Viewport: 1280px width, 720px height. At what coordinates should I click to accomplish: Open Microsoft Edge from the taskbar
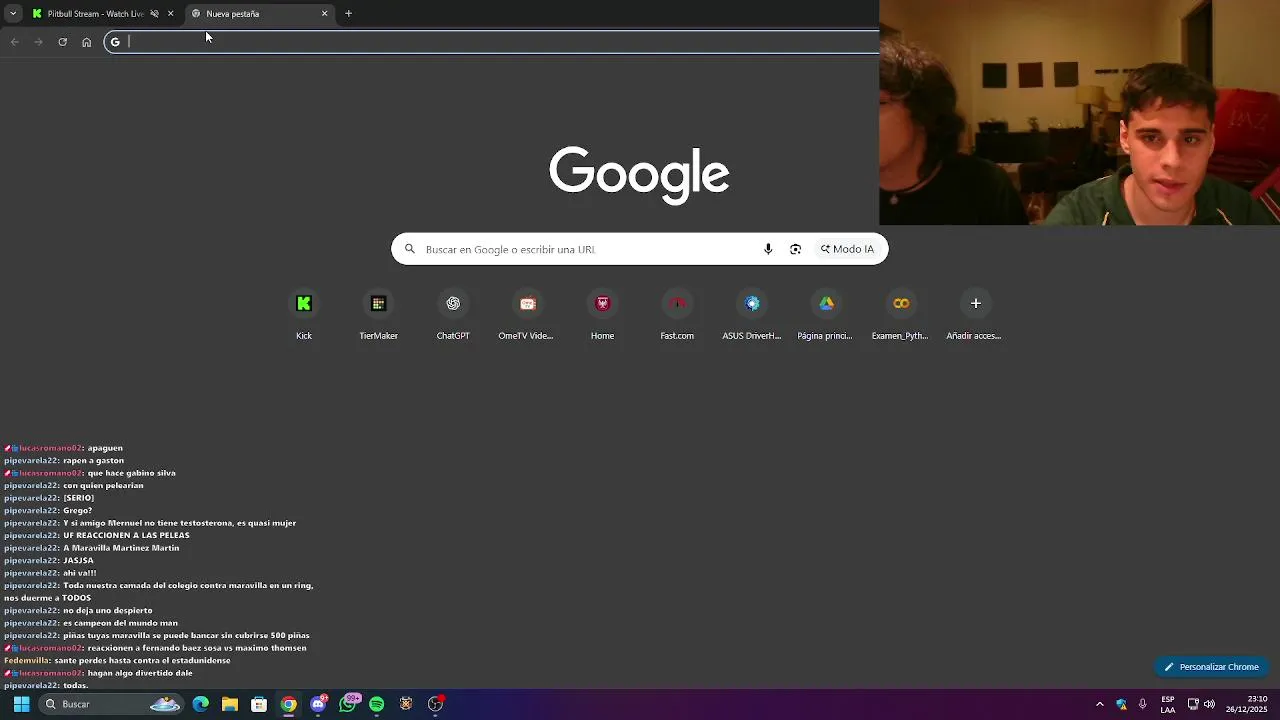(x=201, y=704)
